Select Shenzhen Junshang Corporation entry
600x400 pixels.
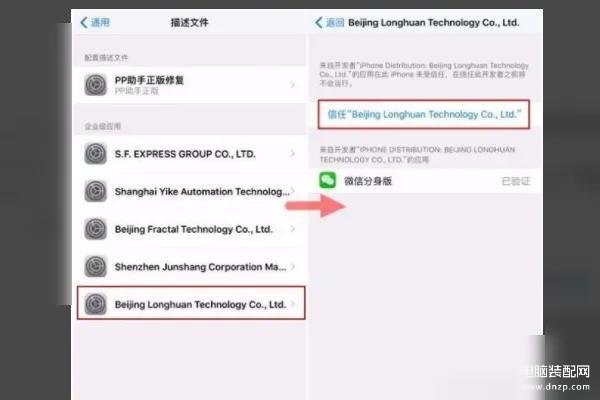190,266
